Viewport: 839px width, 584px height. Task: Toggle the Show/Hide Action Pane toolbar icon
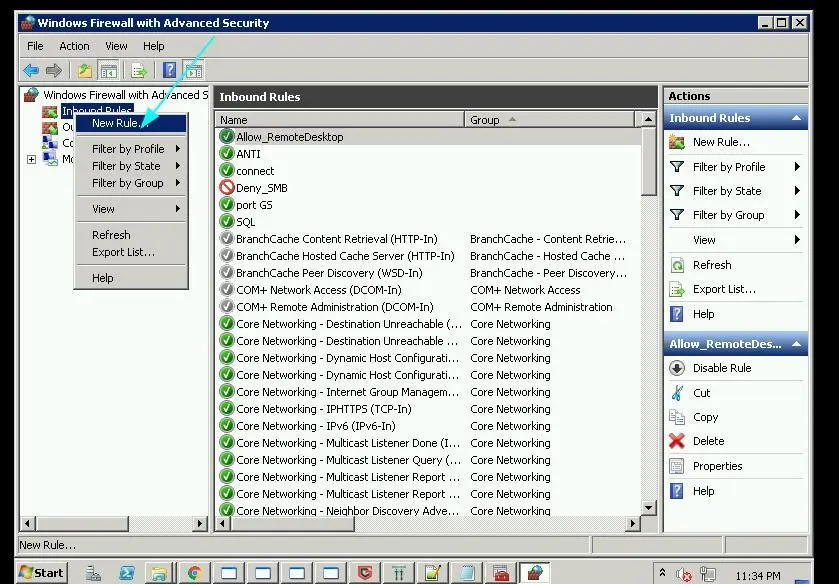click(194, 70)
